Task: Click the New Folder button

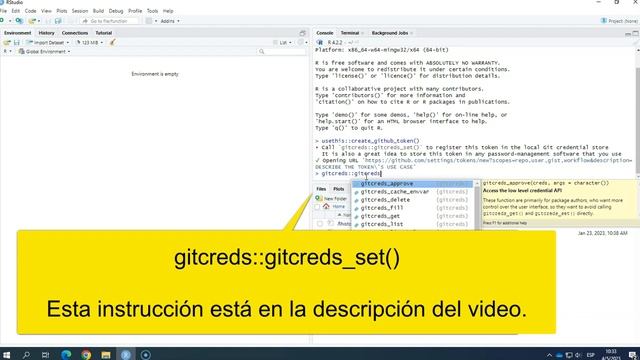Action: [331, 198]
